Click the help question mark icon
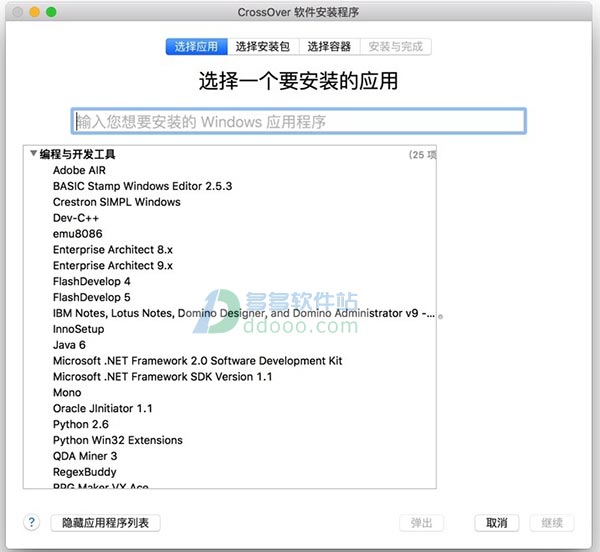This screenshot has width=600, height=552. pyautogui.click(x=32, y=522)
